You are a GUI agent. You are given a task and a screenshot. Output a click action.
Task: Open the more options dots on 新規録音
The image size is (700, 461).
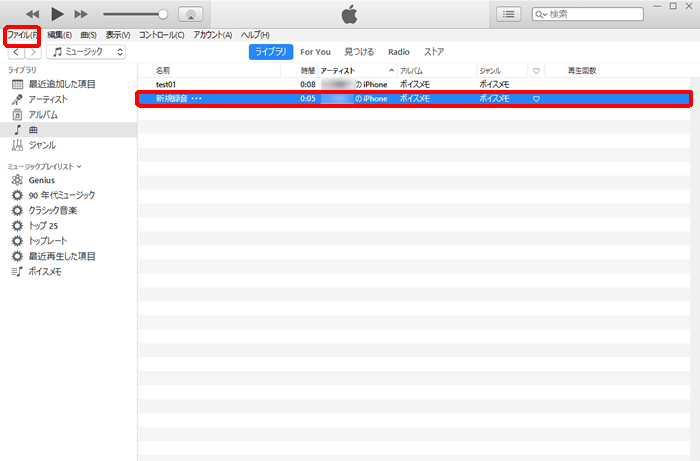[196, 99]
